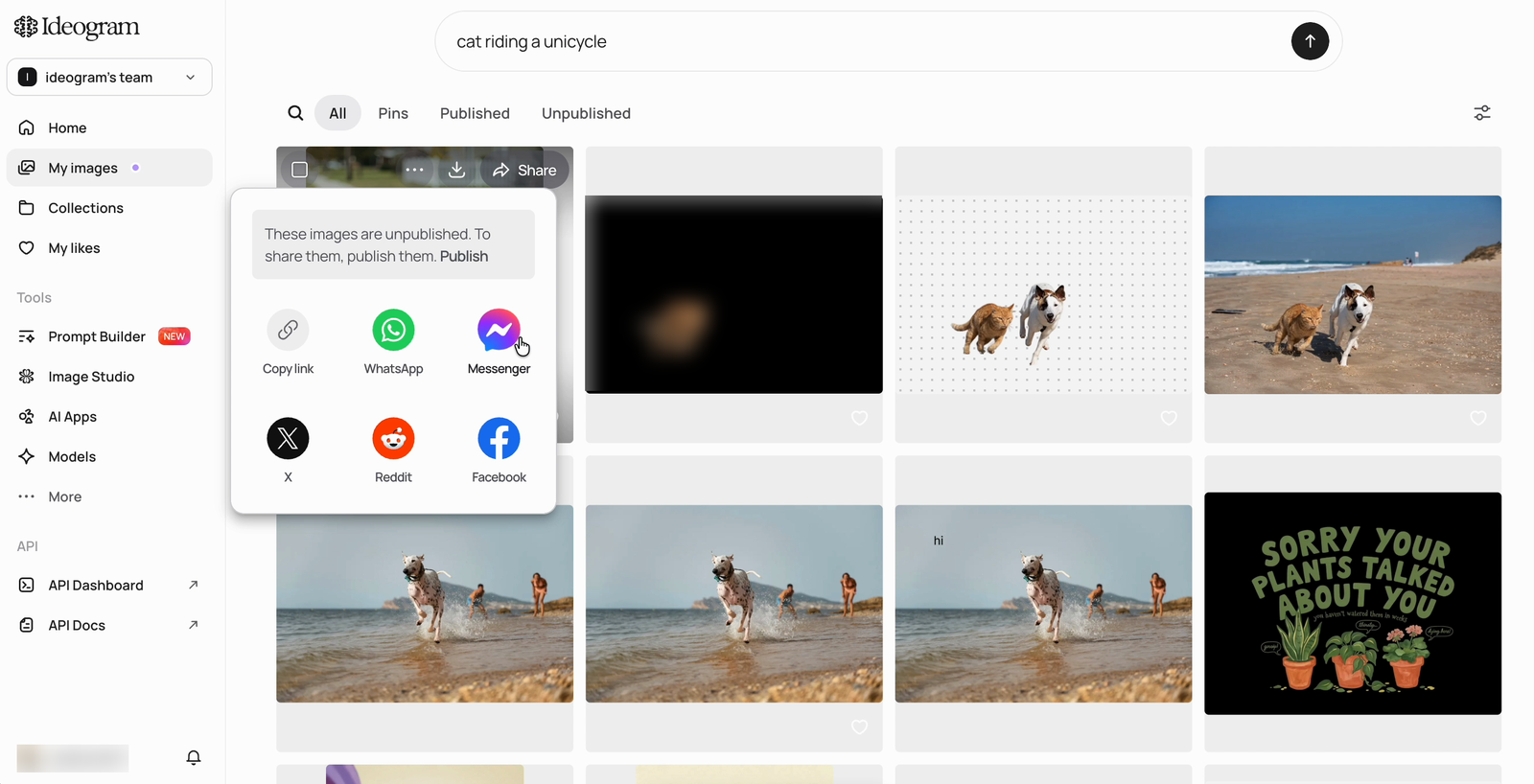
Task: Open My likes in the sidebar
Action: coord(109,248)
